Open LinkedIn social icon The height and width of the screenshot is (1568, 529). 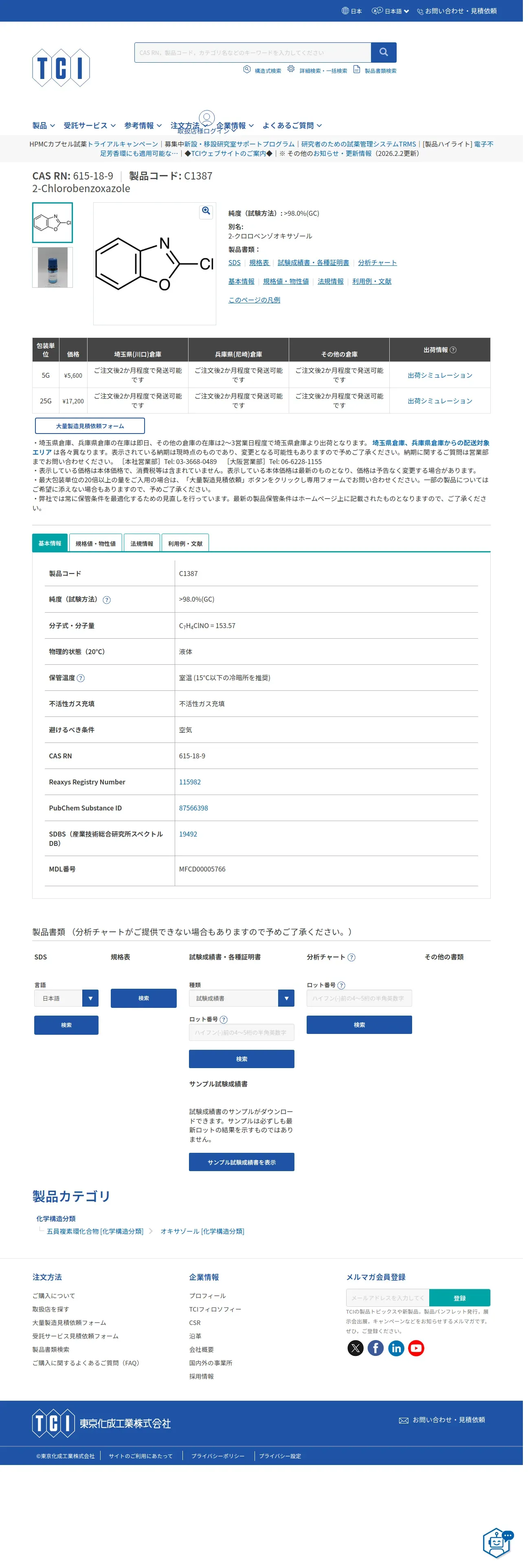pos(396,1348)
